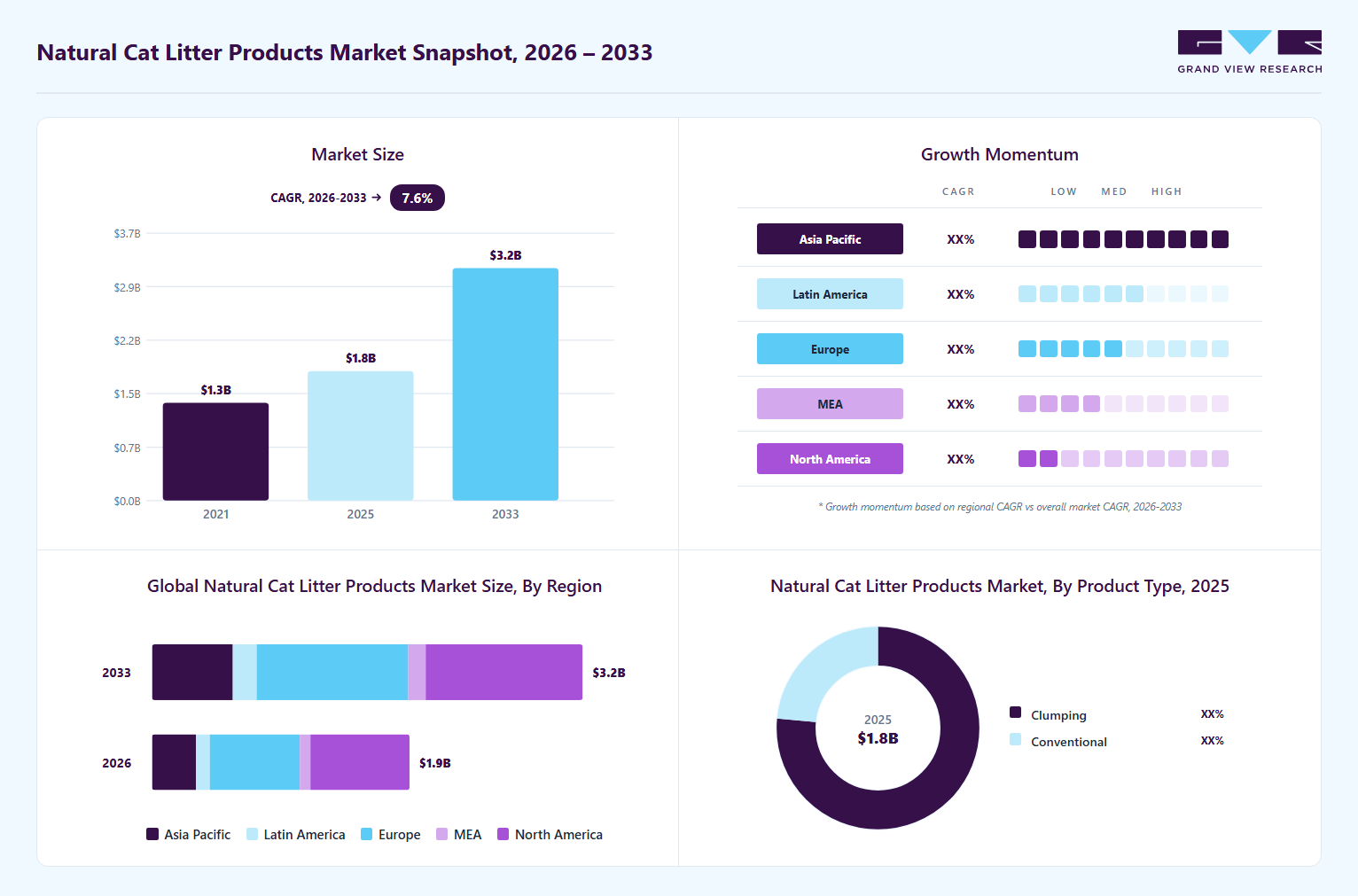1358x896 pixels.
Task: Click Asia Pacific legend swatch below bars
Action: pyautogui.click(x=152, y=834)
